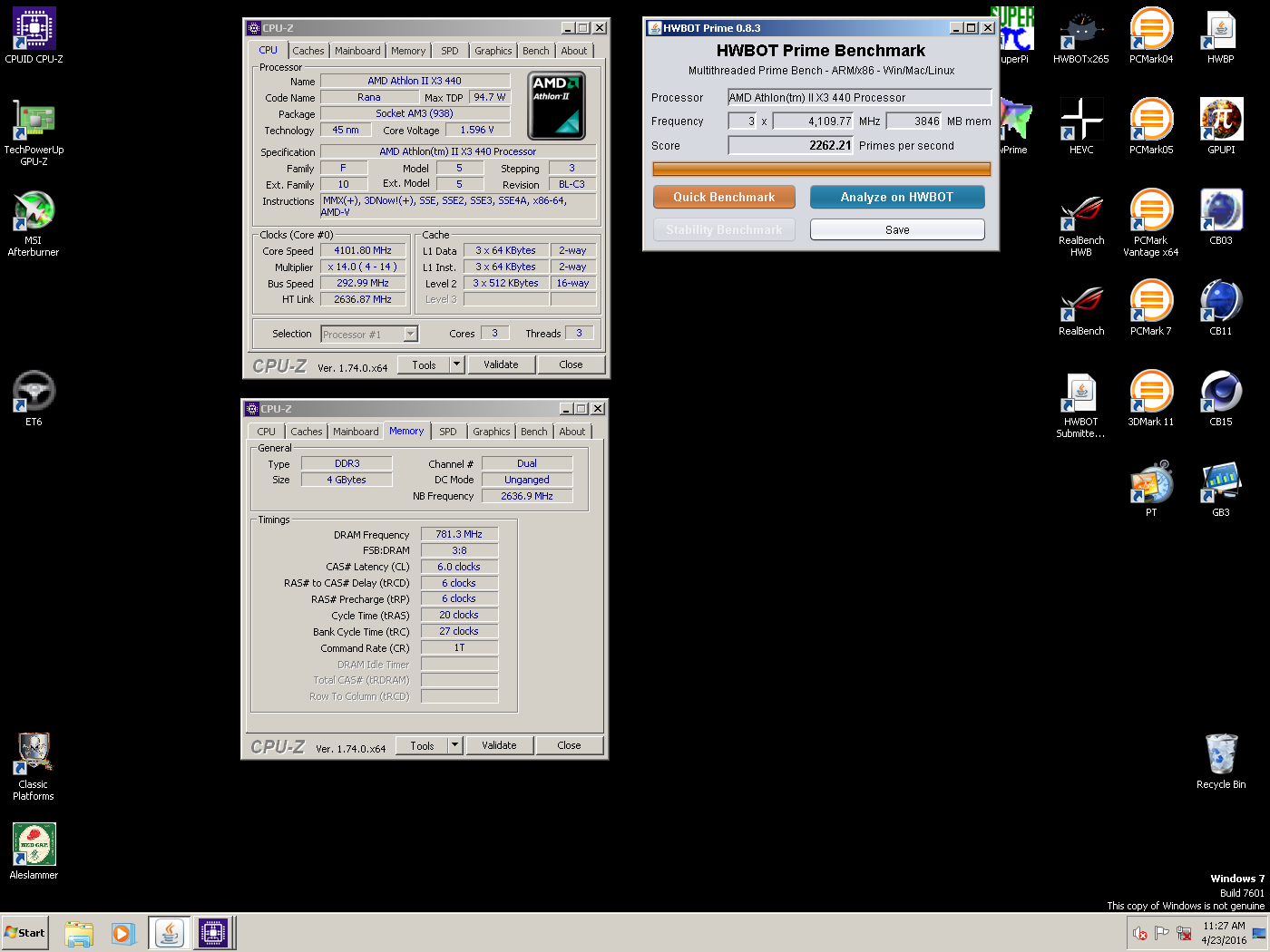This screenshot has width=1270, height=952.
Task: Click Close button in bottom CPU-Z
Action: [569, 745]
